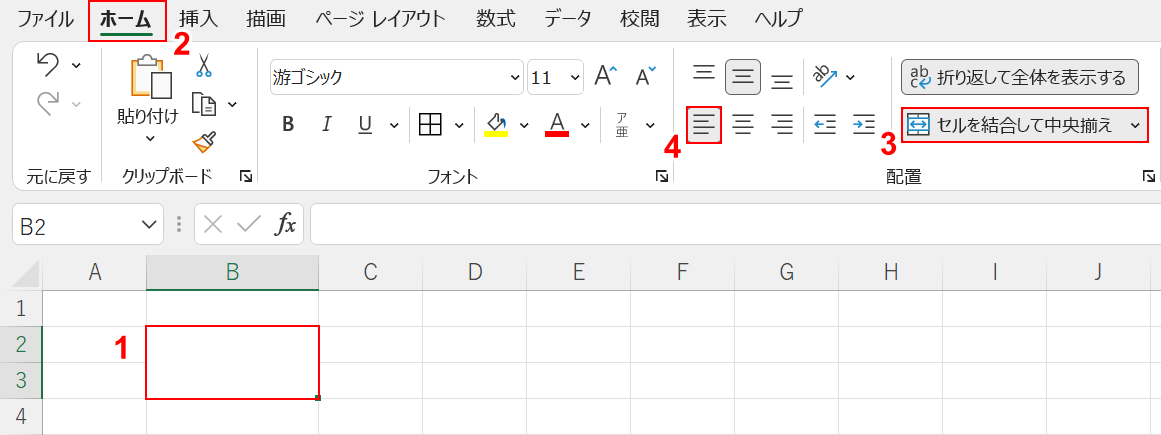Select column header D
This screenshot has width=1161, height=435.
pos(475,273)
